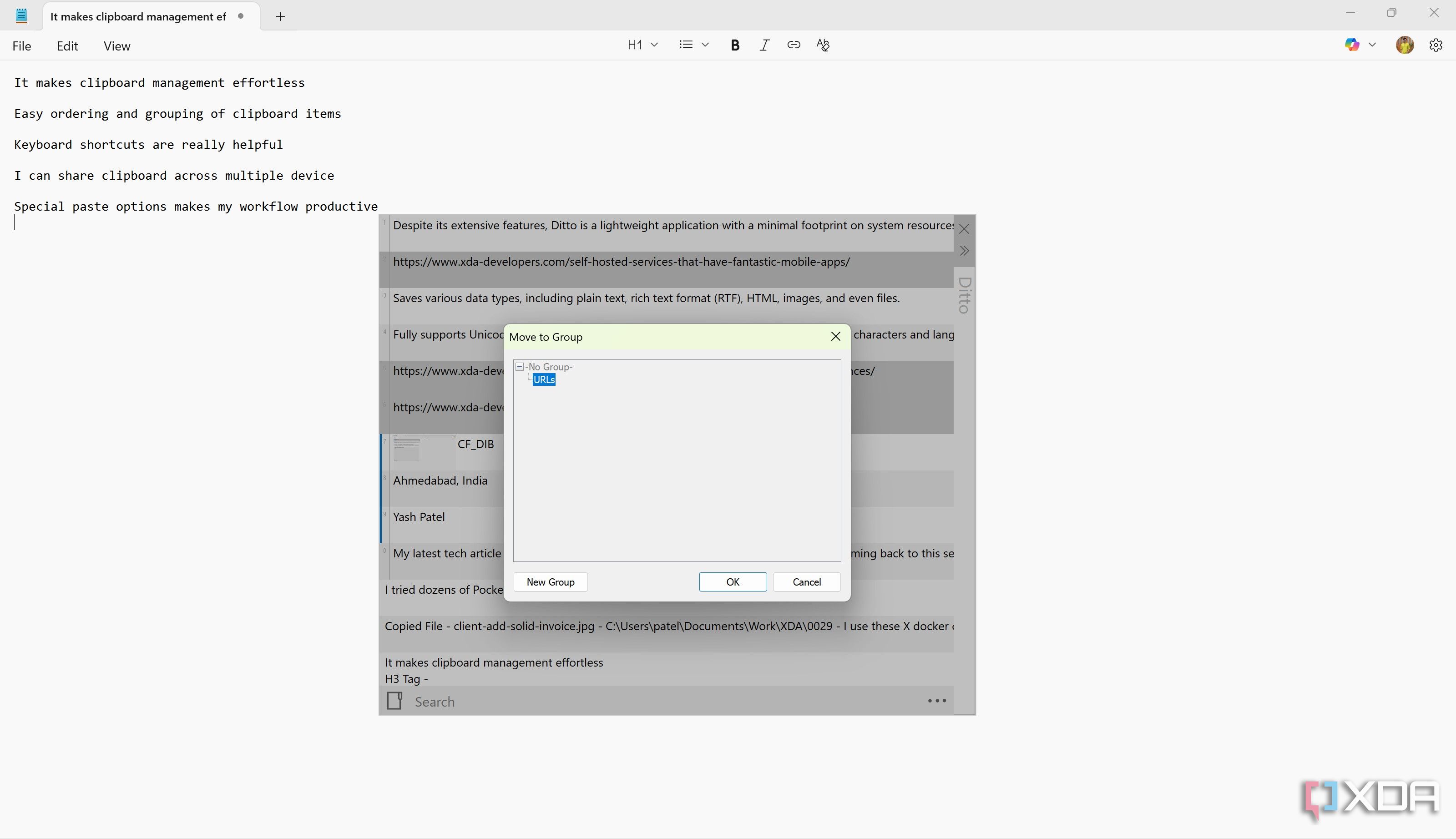Image resolution: width=1456 pixels, height=839 pixels.
Task: Open the Edit menu
Action: pos(67,46)
